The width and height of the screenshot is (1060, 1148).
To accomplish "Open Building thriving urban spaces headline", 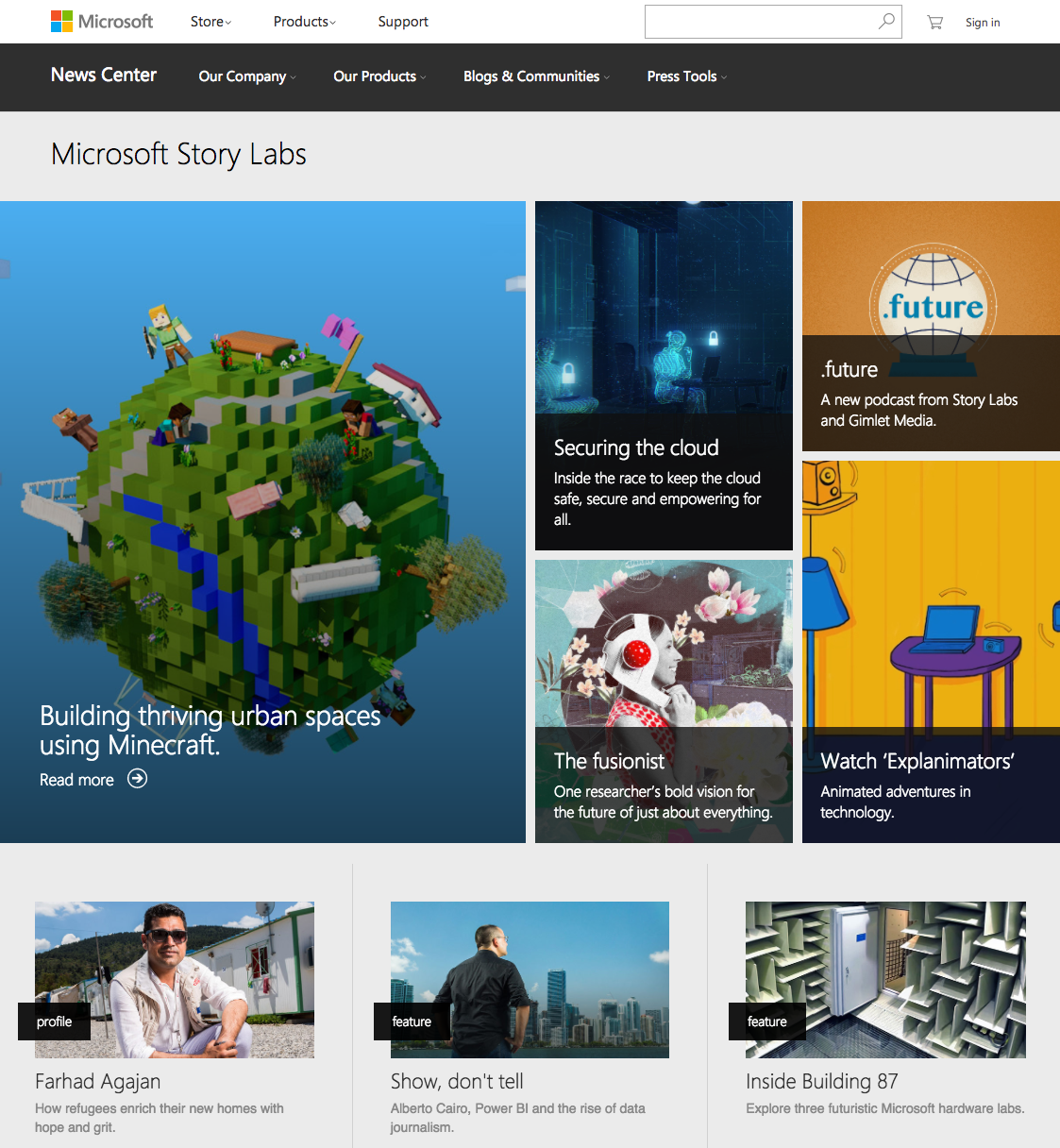I will pyautogui.click(x=210, y=730).
